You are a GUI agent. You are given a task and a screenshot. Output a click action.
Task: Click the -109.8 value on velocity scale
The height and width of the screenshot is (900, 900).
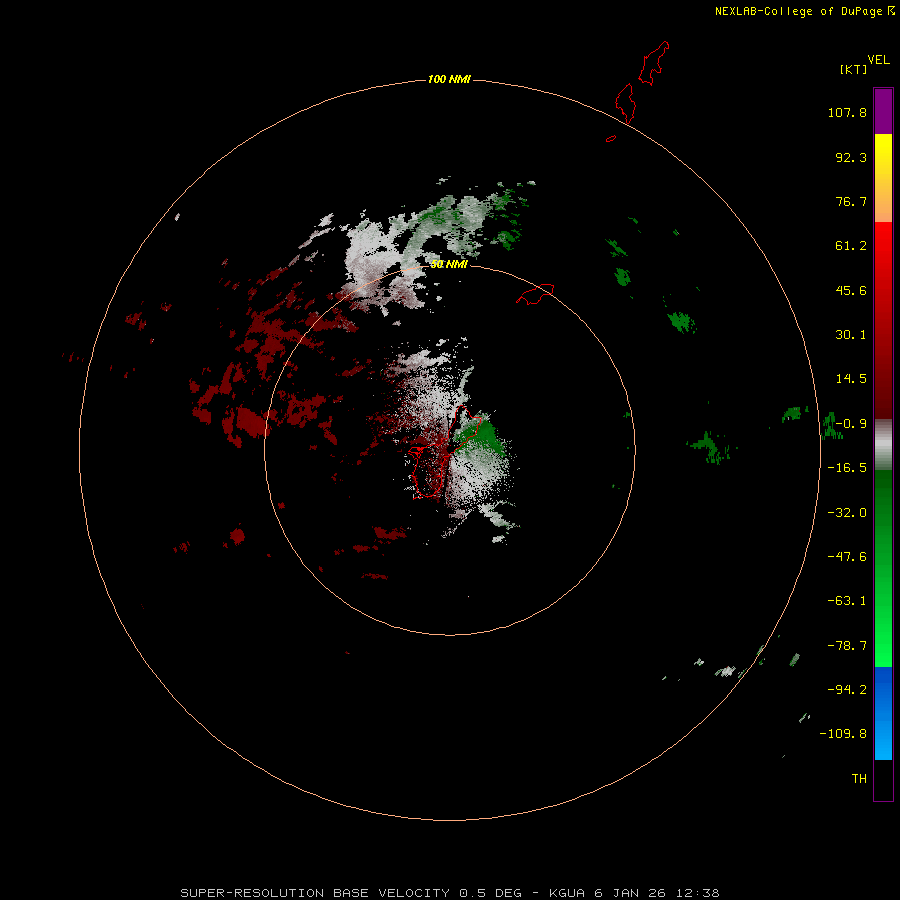click(x=844, y=734)
